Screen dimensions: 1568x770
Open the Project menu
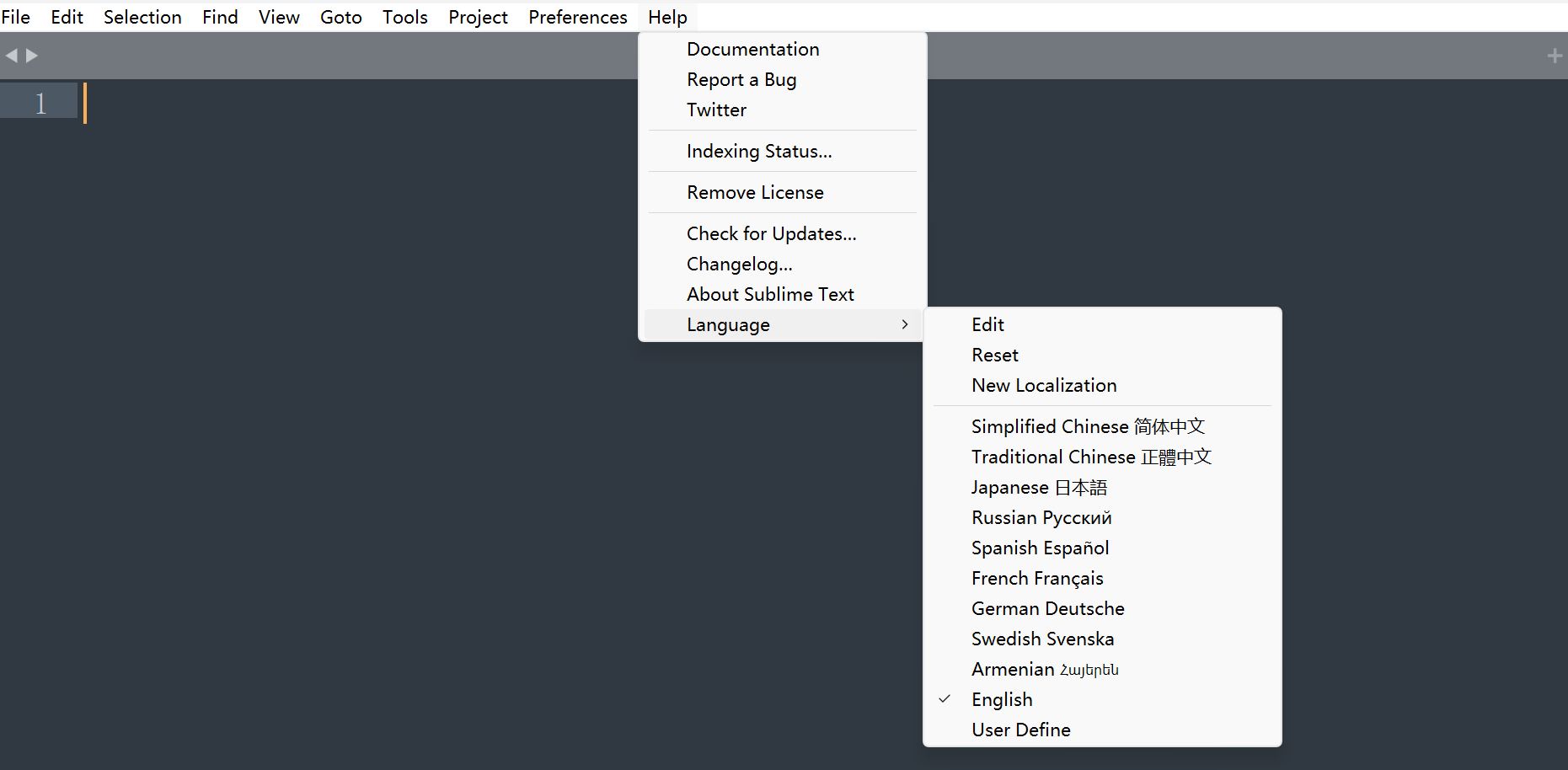478,17
